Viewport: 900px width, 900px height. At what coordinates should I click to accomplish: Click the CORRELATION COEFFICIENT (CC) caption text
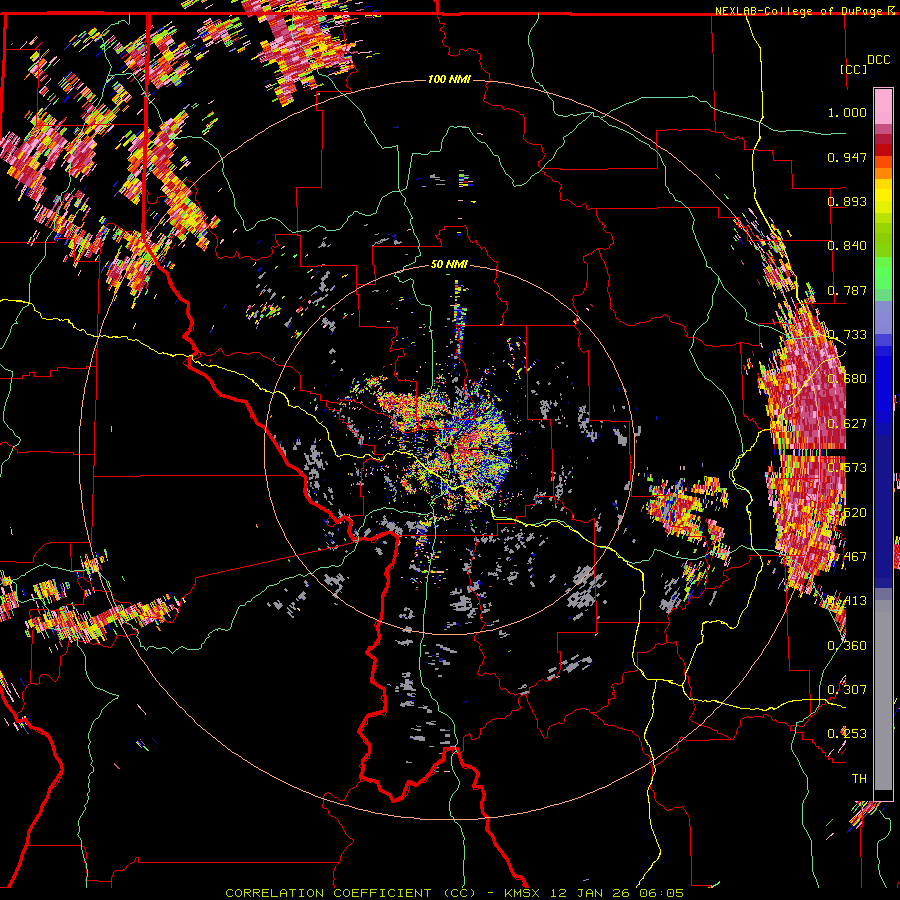click(x=350, y=893)
